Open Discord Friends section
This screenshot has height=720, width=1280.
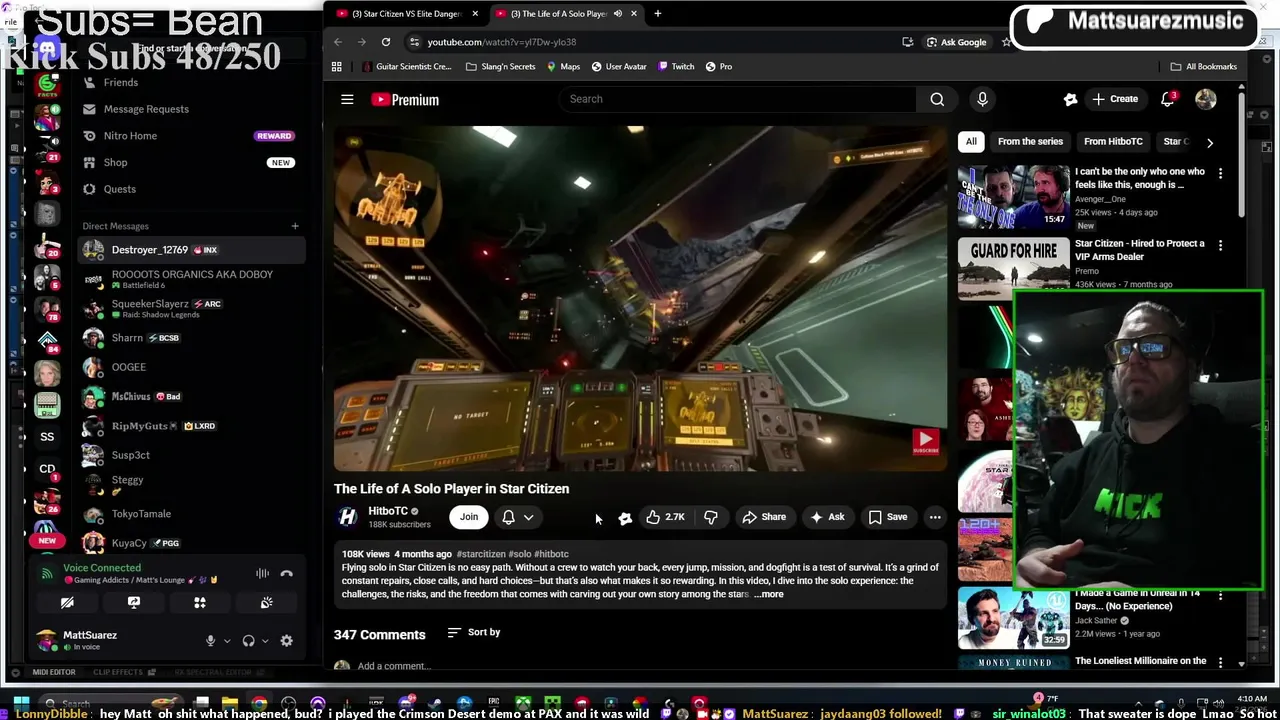(190, 82)
